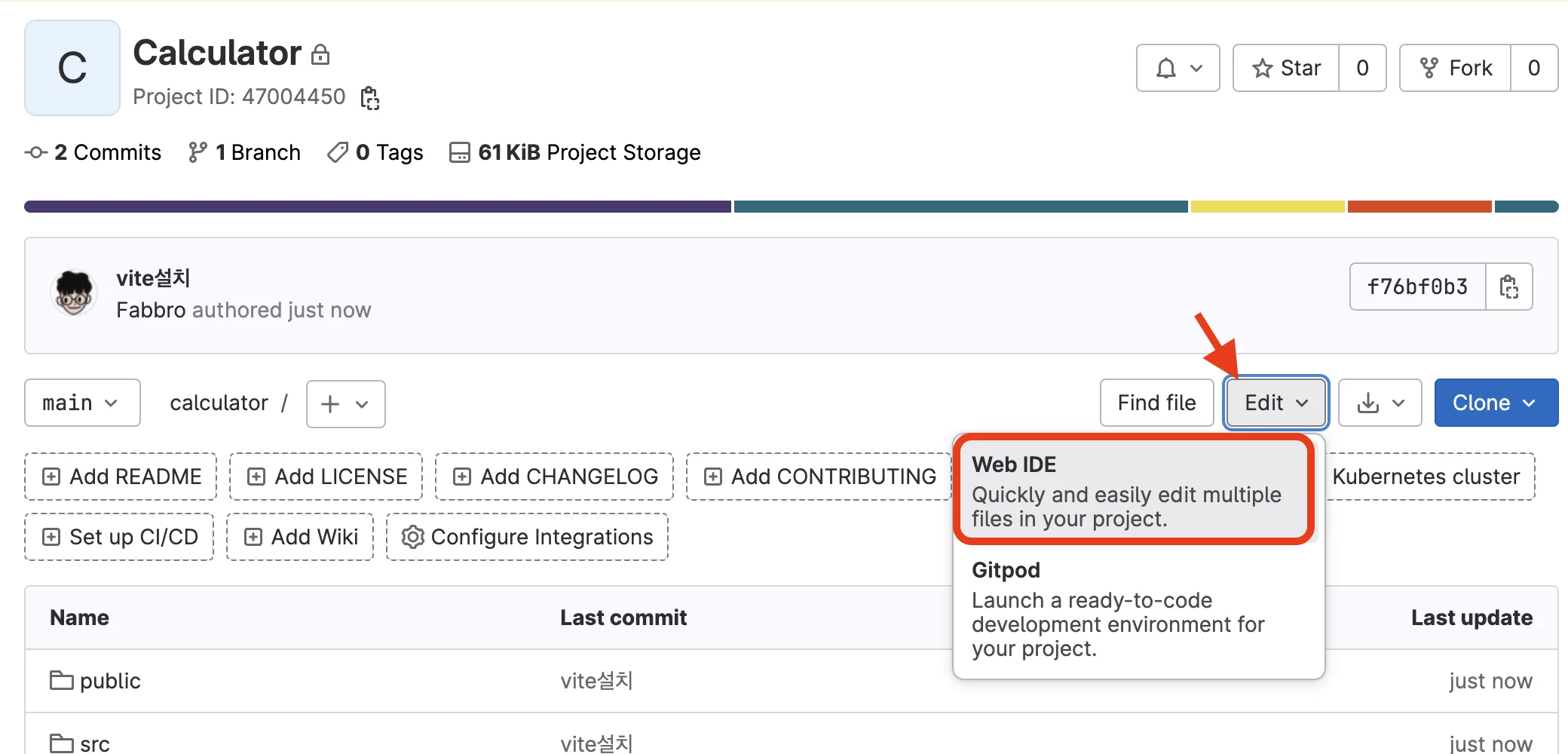The width and height of the screenshot is (1568, 754).
Task: Open the src folder
Action: 94,744
